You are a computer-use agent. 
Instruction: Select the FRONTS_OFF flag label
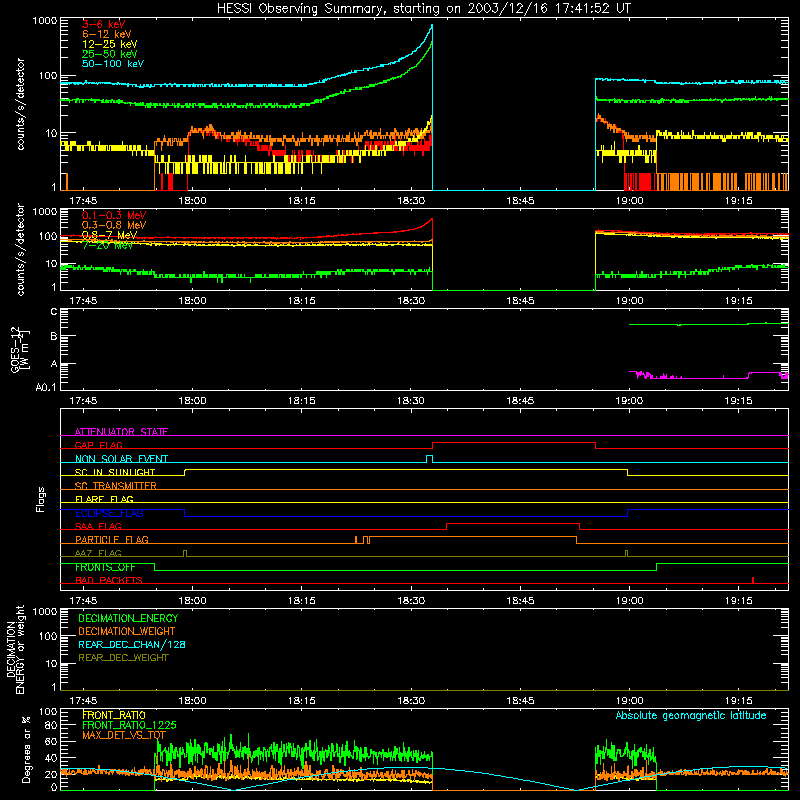[x=105, y=567]
